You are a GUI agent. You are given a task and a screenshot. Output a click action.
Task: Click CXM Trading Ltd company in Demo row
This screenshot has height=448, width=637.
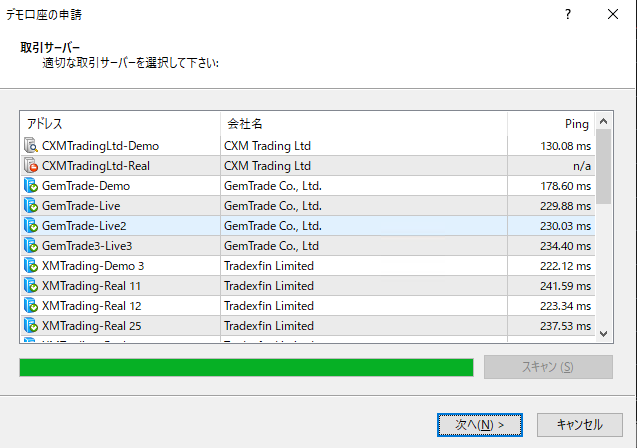[x=267, y=146]
